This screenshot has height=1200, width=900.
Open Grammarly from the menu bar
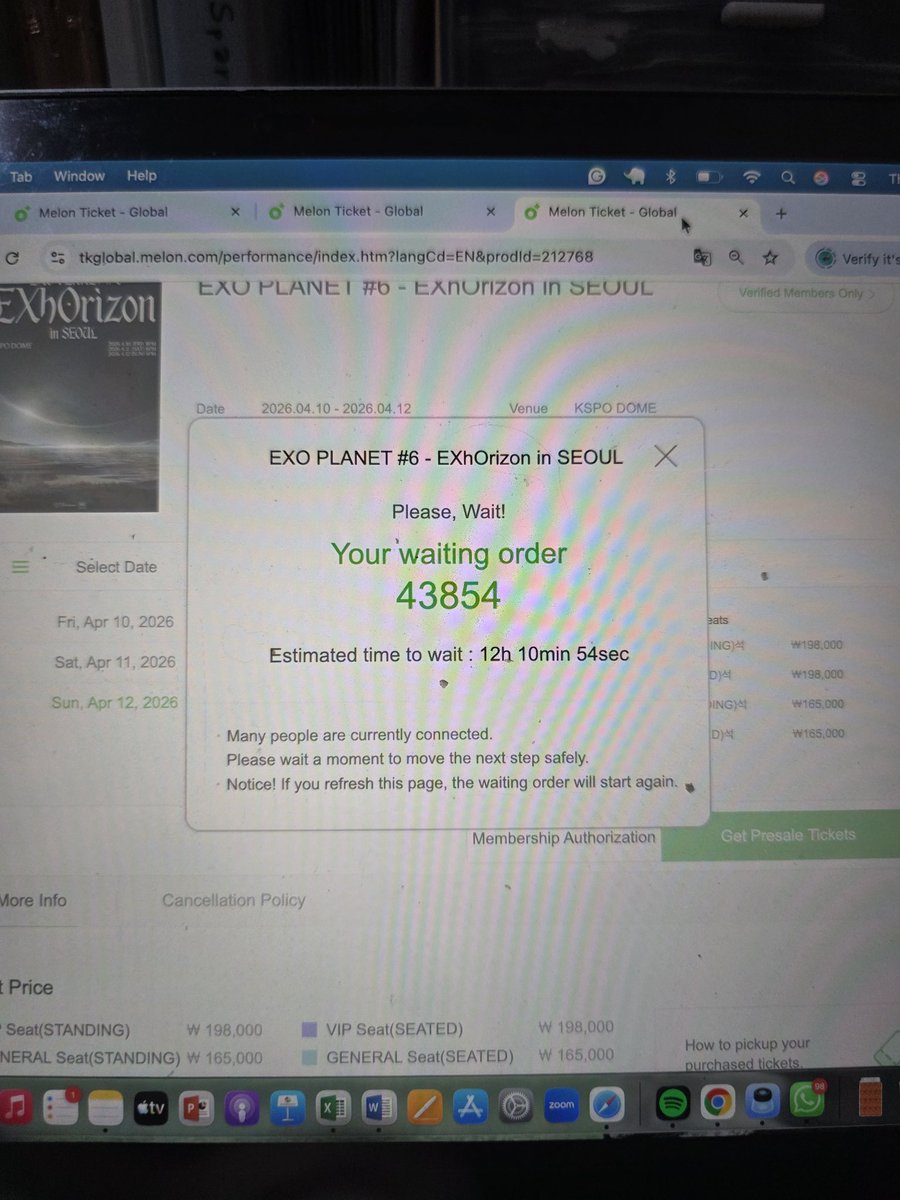[x=597, y=177]
